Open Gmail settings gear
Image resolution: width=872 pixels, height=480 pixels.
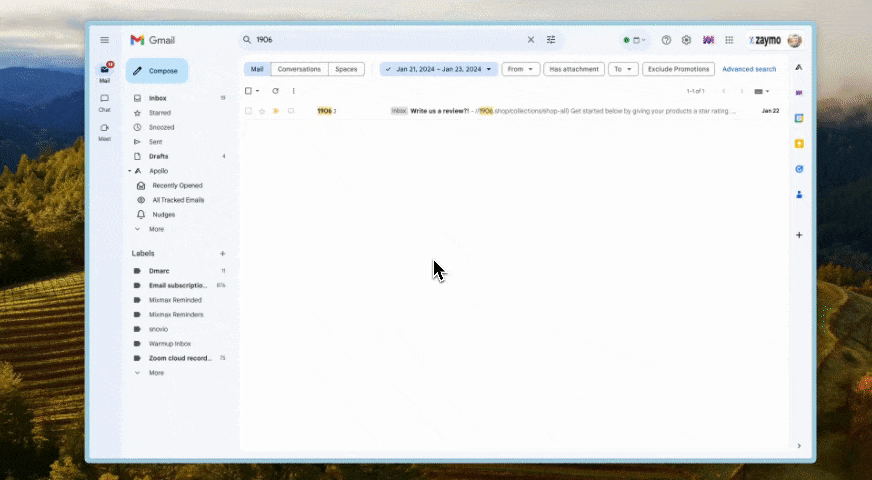pos(686,40)
